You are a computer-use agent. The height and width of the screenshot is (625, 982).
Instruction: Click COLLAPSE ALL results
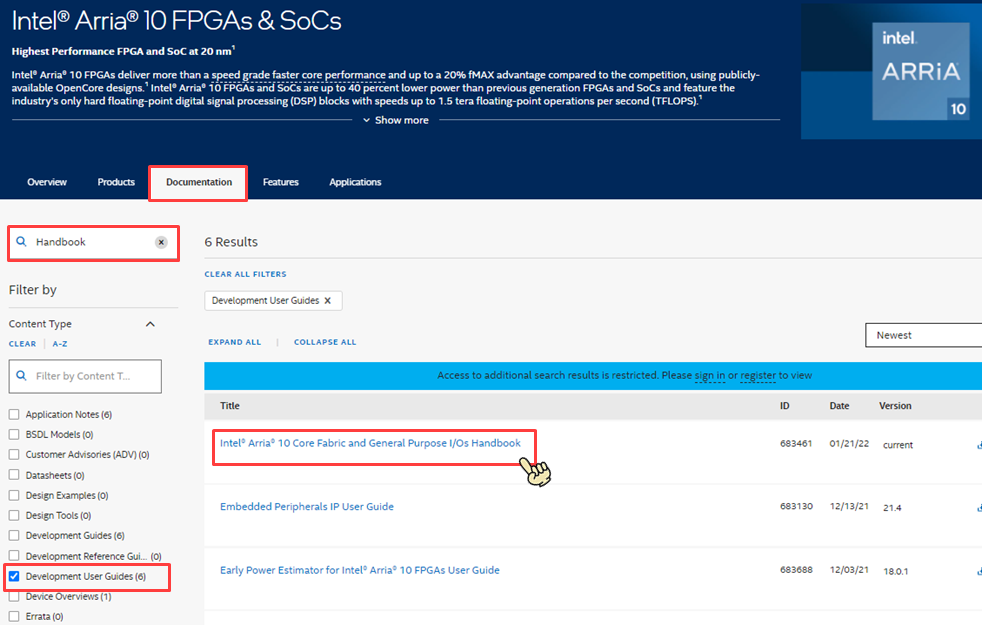pos(325,342)
